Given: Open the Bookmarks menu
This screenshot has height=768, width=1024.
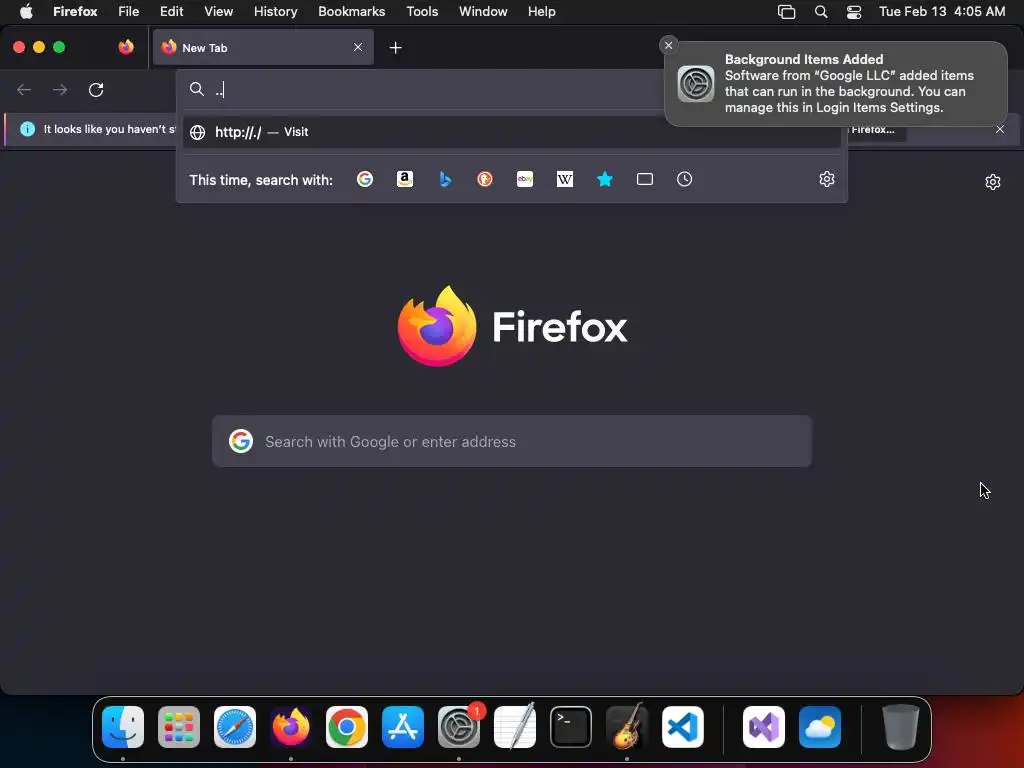Looking at the screenshot, I should coord(351,11).
